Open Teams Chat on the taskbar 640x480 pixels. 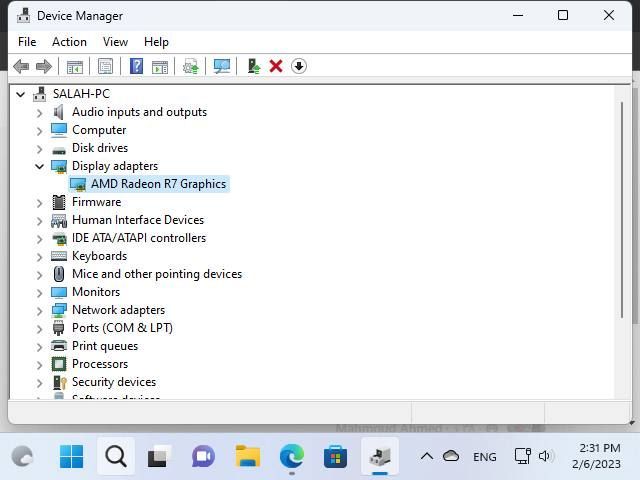click(x=203, y=456)
